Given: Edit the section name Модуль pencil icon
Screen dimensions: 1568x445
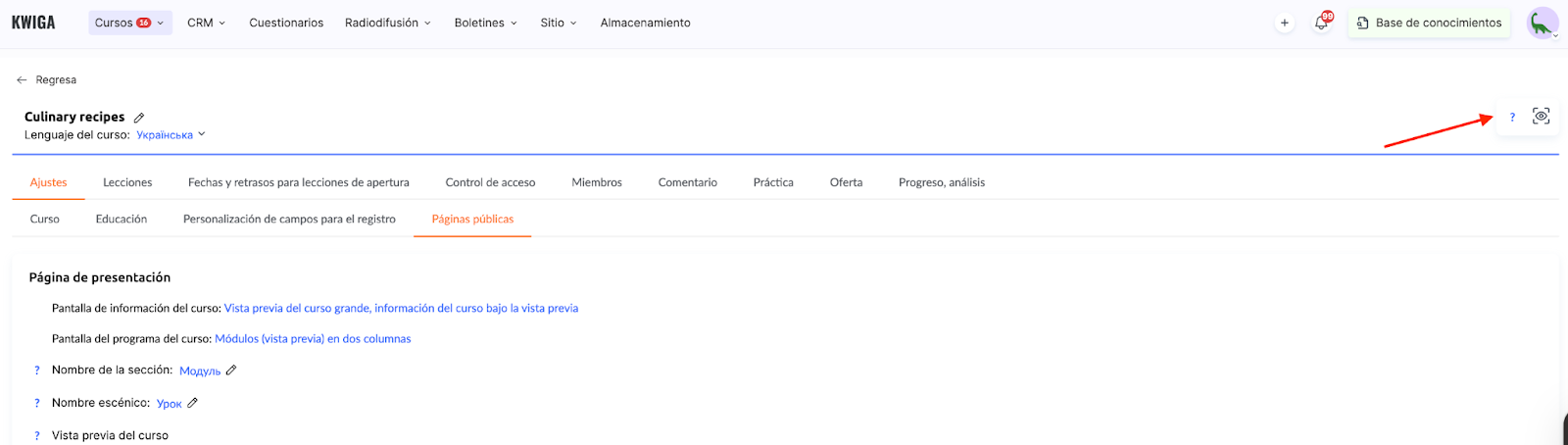Looking at the screenshot, I should click(x=231, y=371).
